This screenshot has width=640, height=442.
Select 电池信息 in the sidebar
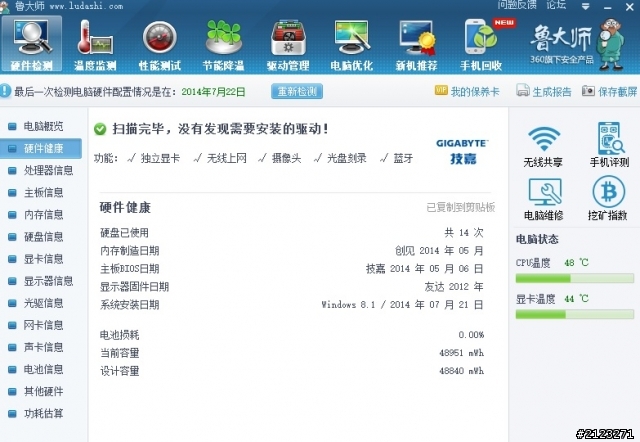pos(41,369)
